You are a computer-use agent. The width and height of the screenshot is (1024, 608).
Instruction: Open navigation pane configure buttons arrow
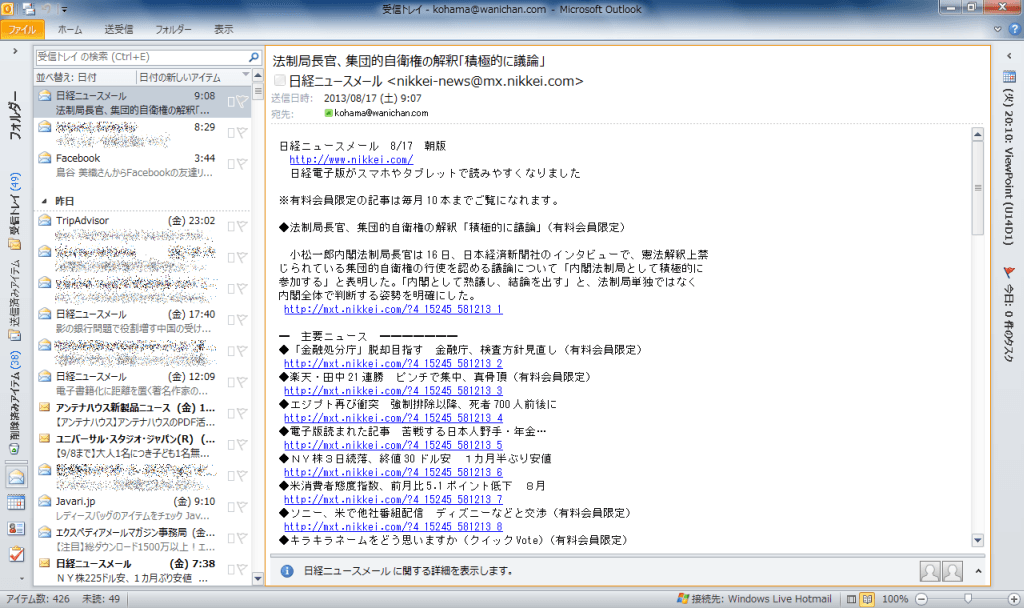pos(22,579)
